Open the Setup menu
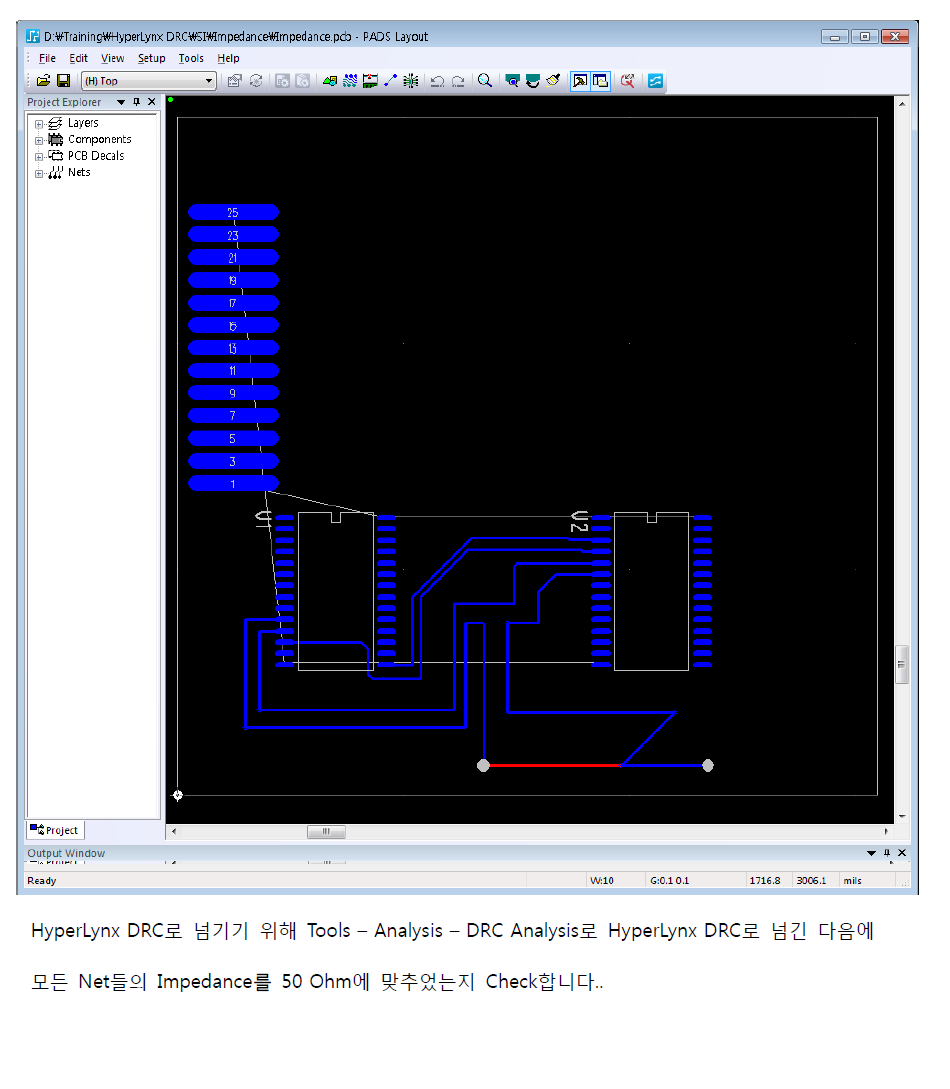This screenshot has width=950, height=1089. [x=151, y=58]
